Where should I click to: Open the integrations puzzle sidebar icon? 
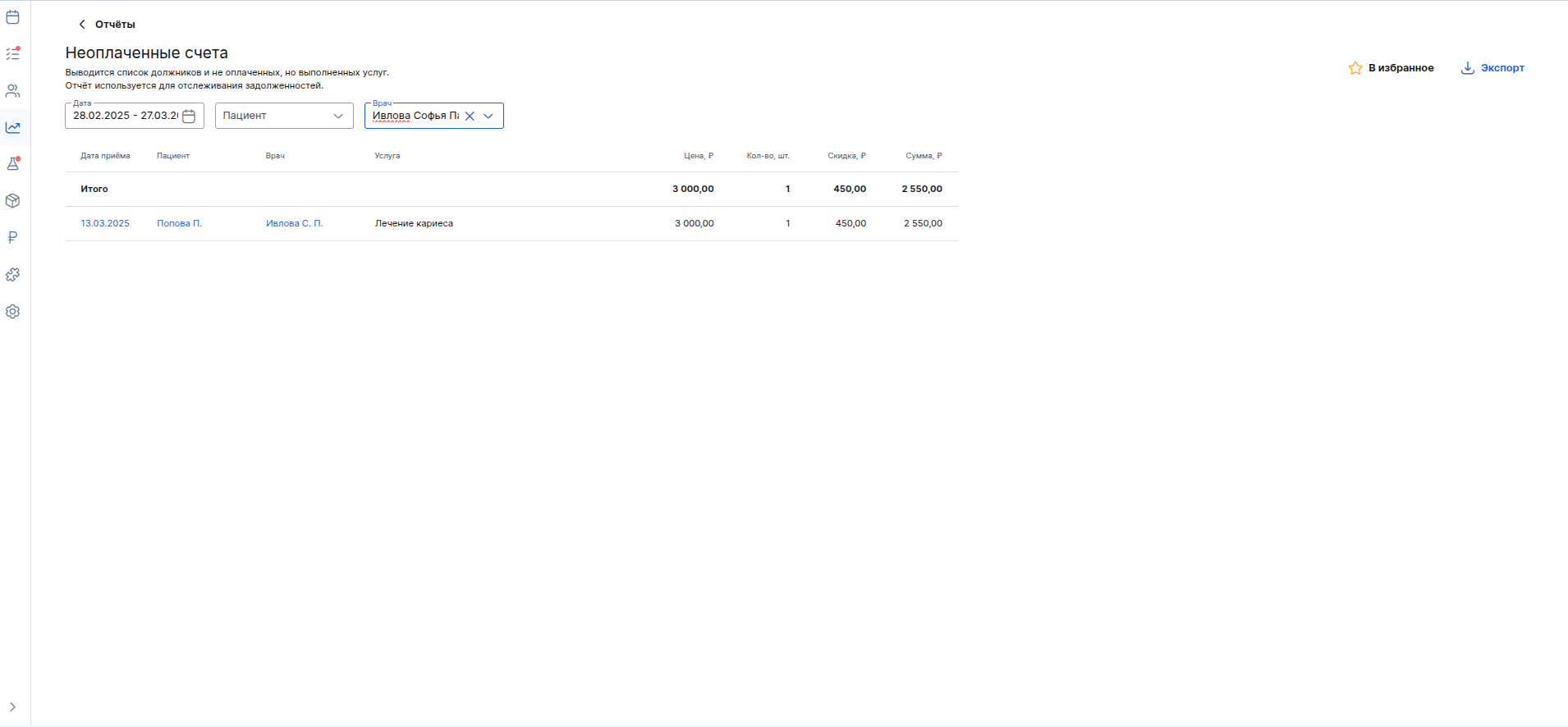click(13, 275)
